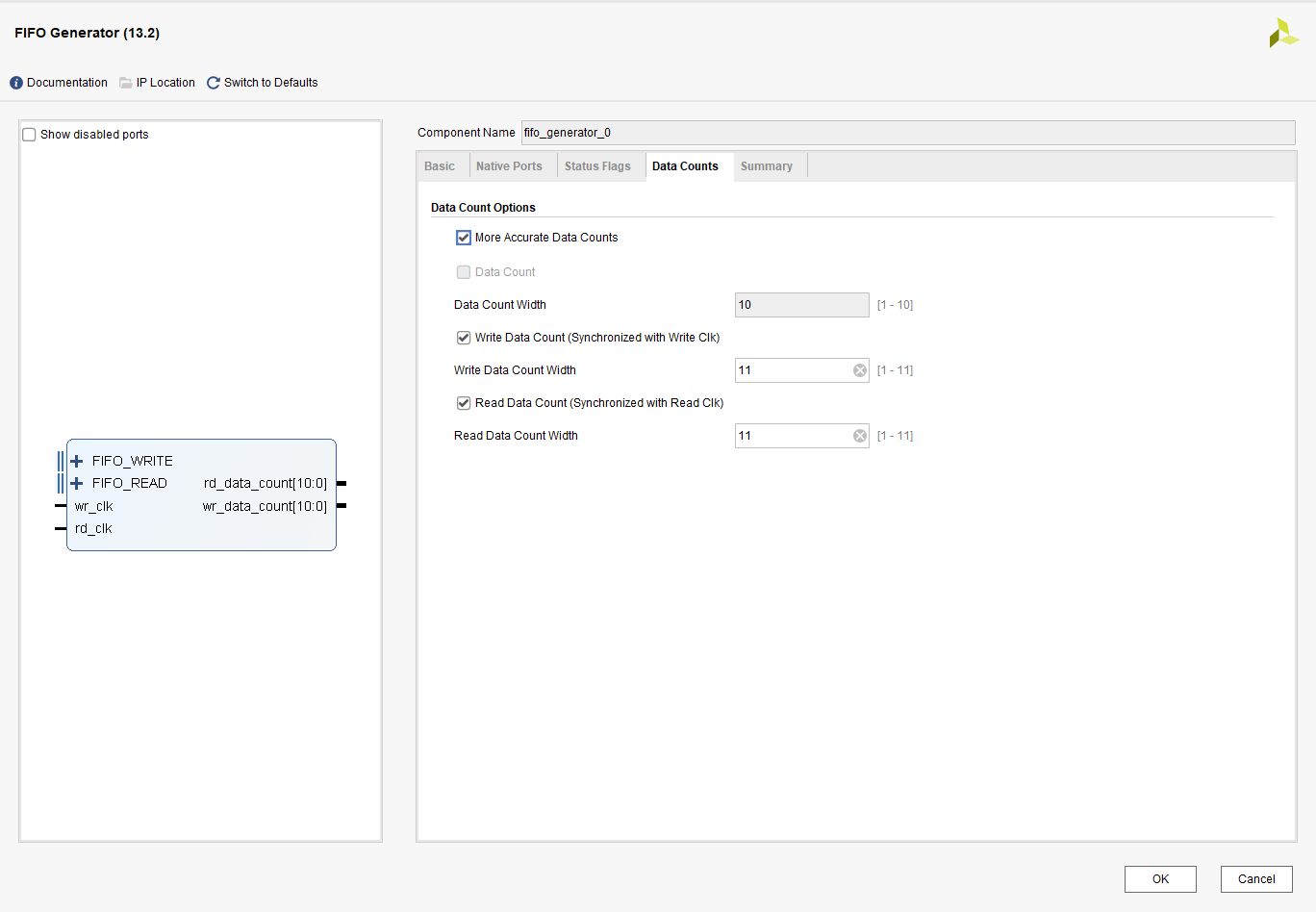Click the IP Location folder icon
This screenshot has width=1316, height=912.
click(126, 83)
